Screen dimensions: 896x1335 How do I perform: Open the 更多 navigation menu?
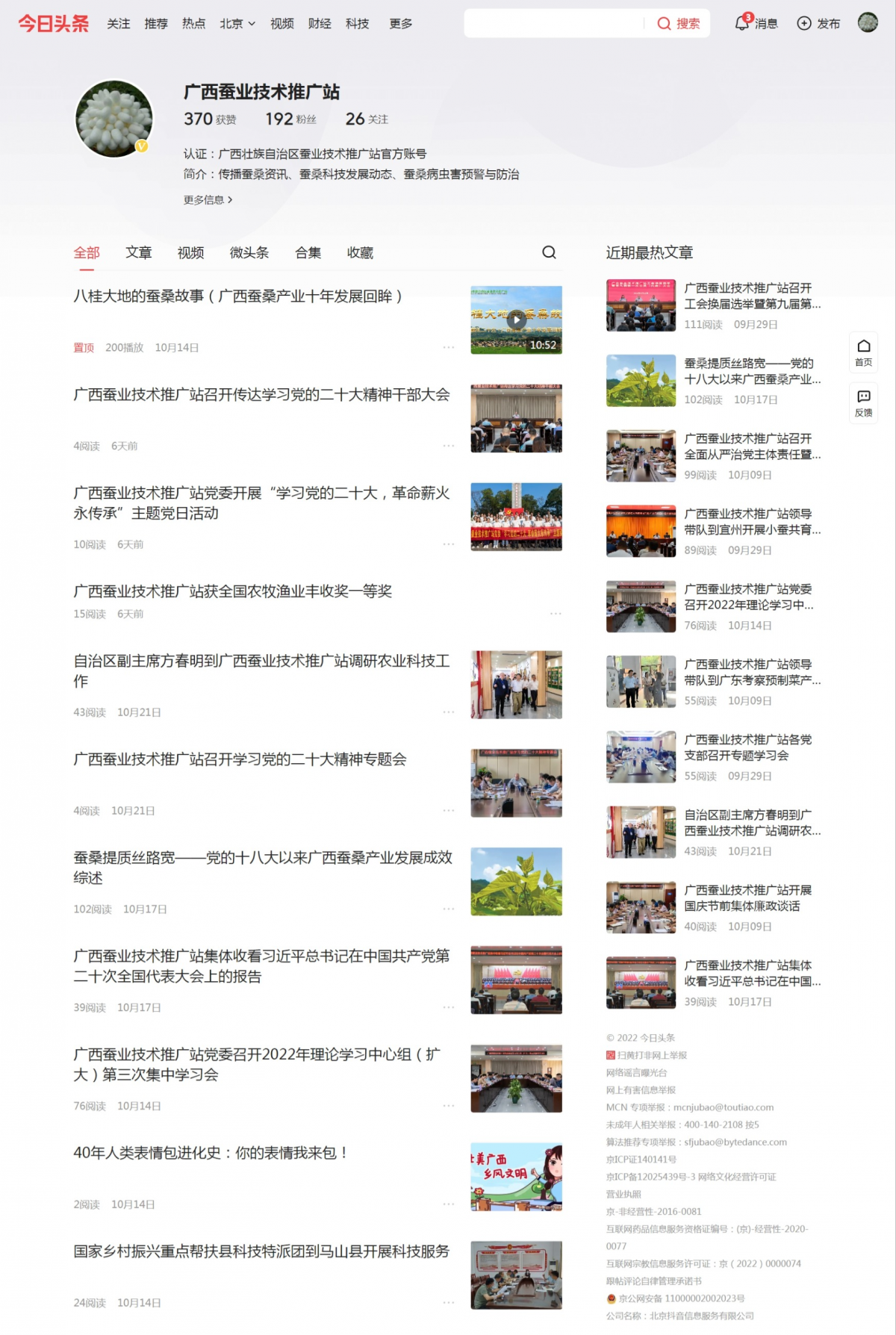point(401,24)
